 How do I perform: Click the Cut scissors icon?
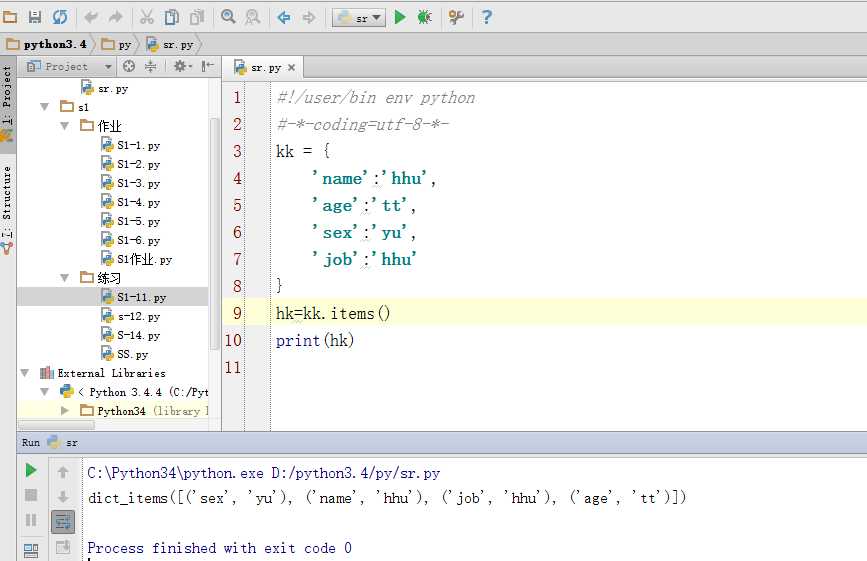coord(147,18)
